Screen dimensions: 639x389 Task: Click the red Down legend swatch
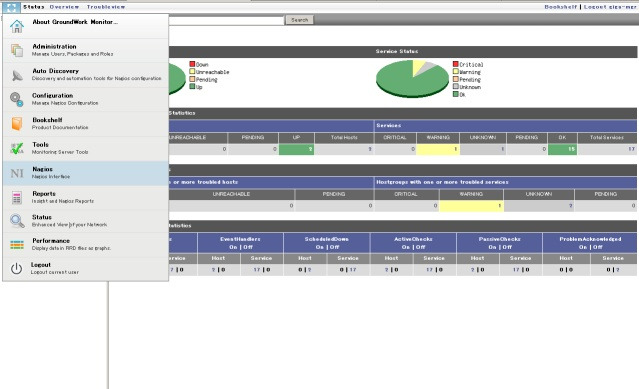coord(192,64)
